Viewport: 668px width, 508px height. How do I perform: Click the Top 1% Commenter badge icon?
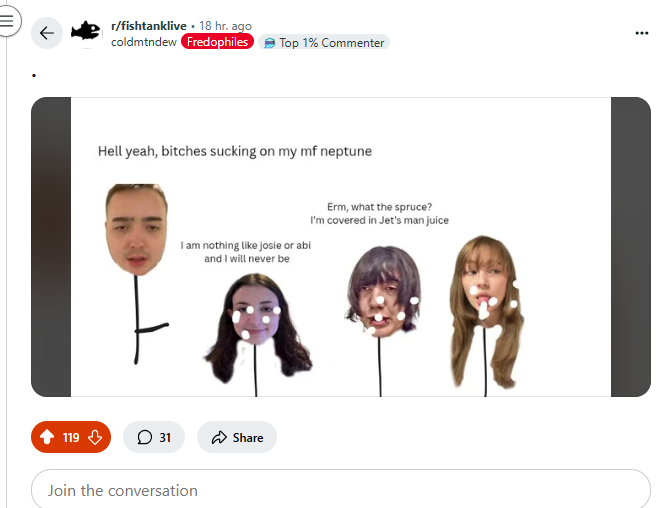point(269,43)
